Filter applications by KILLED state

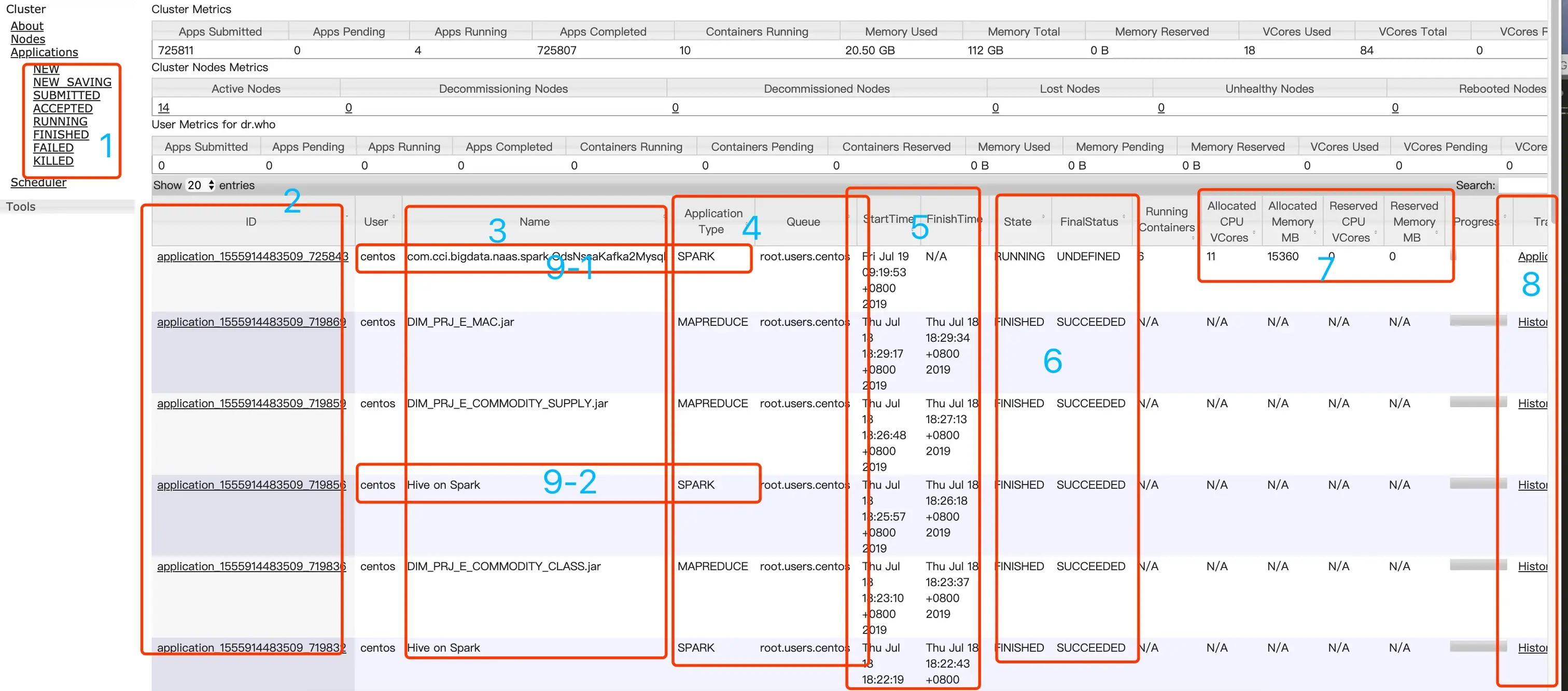(53, 161)
